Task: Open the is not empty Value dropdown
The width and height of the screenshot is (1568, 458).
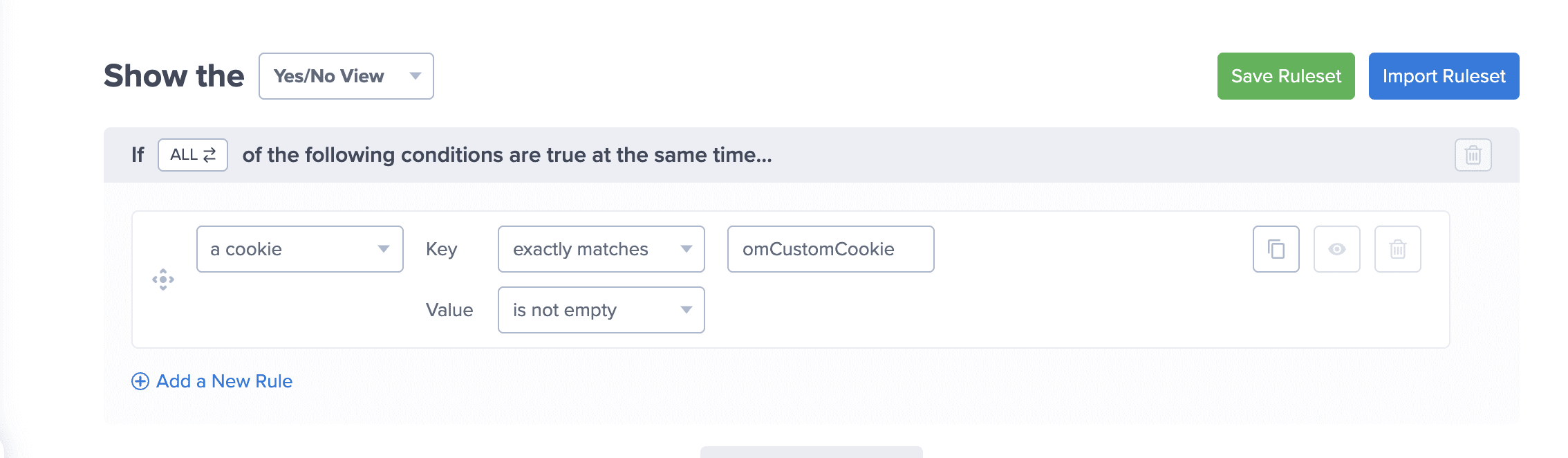Action: point(600,310)
